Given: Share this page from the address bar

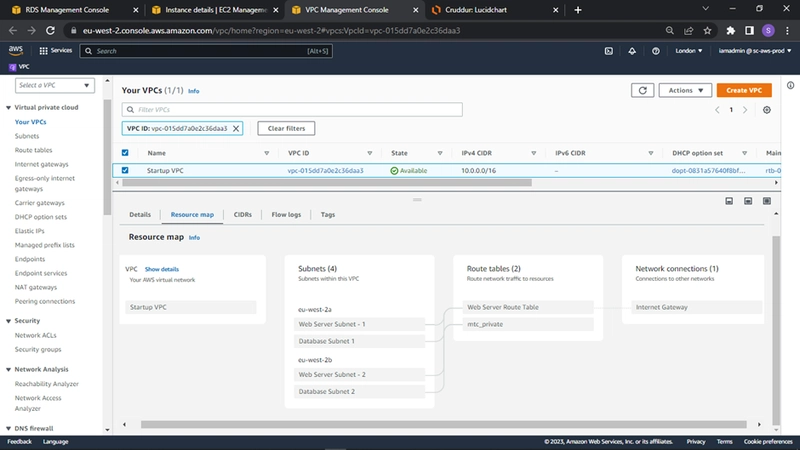Looking at the screenshot, I should [x=688, y=31].
